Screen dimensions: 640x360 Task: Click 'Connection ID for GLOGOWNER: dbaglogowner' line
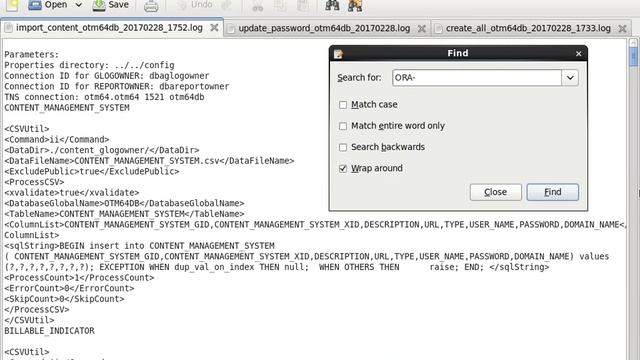pos(107,76)
